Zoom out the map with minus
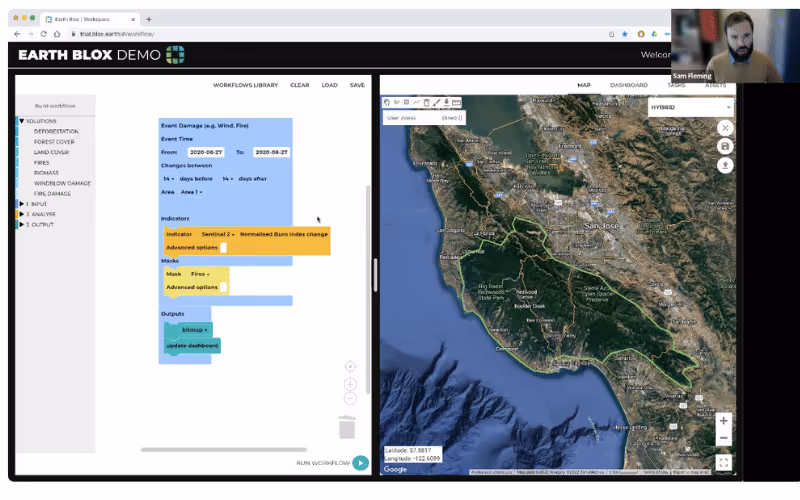Viewport: 800px width, 500px height. coord(723,438)
